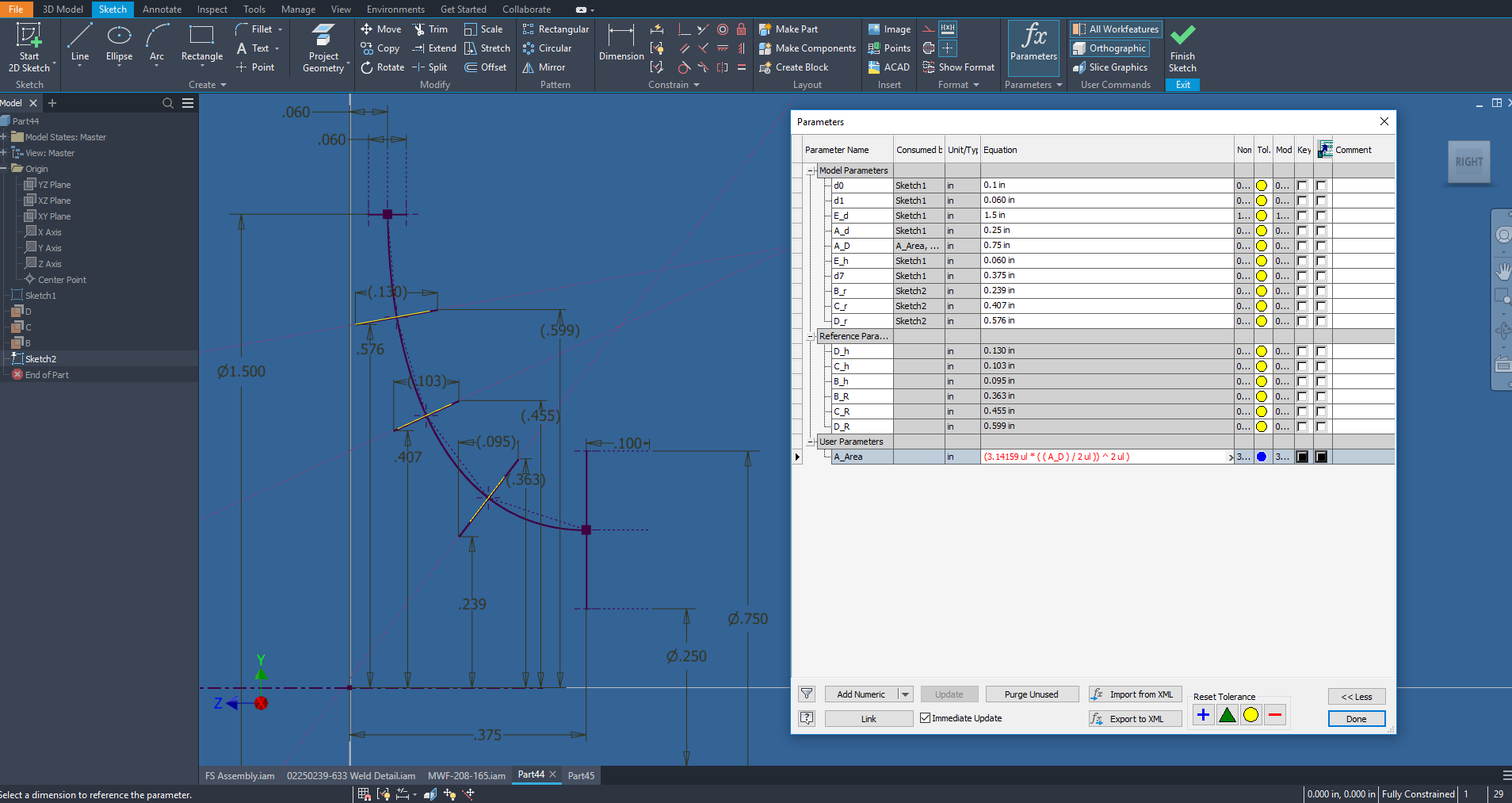Toggle the Immediate Update checkbox
Viewport: 1512px width, 803px height.
pyautogui.click(x=926, y=718)
